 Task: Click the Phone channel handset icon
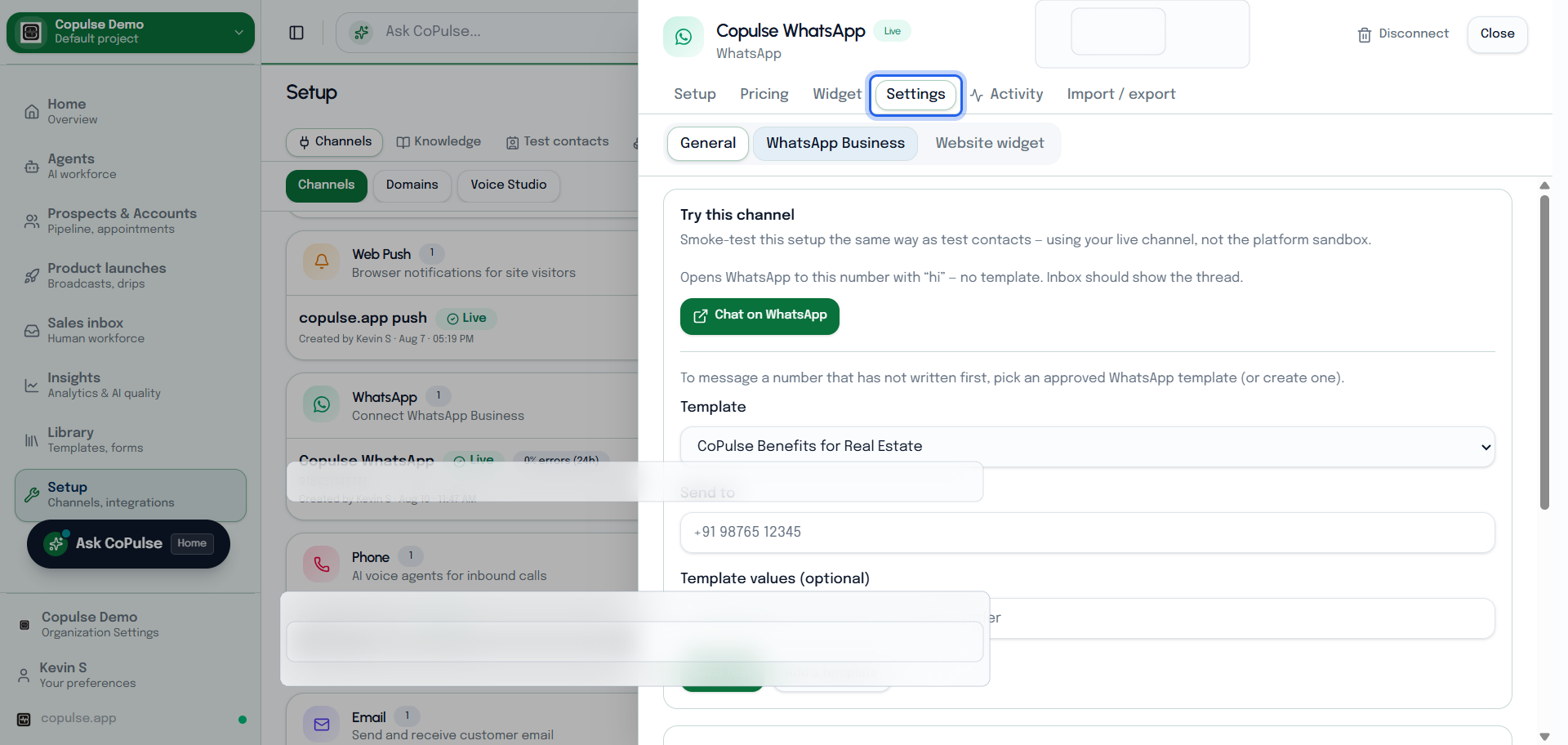click(x=322, y=564)
